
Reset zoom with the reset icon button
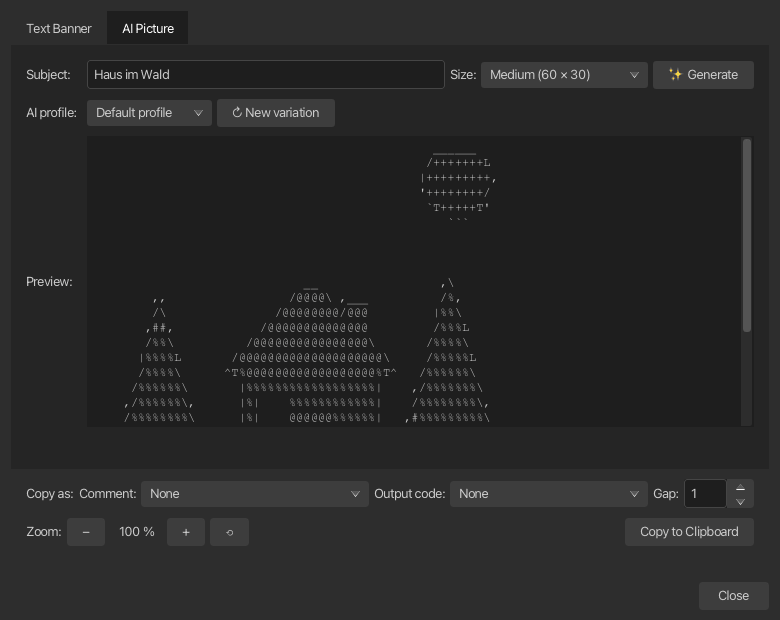point(229,532)
